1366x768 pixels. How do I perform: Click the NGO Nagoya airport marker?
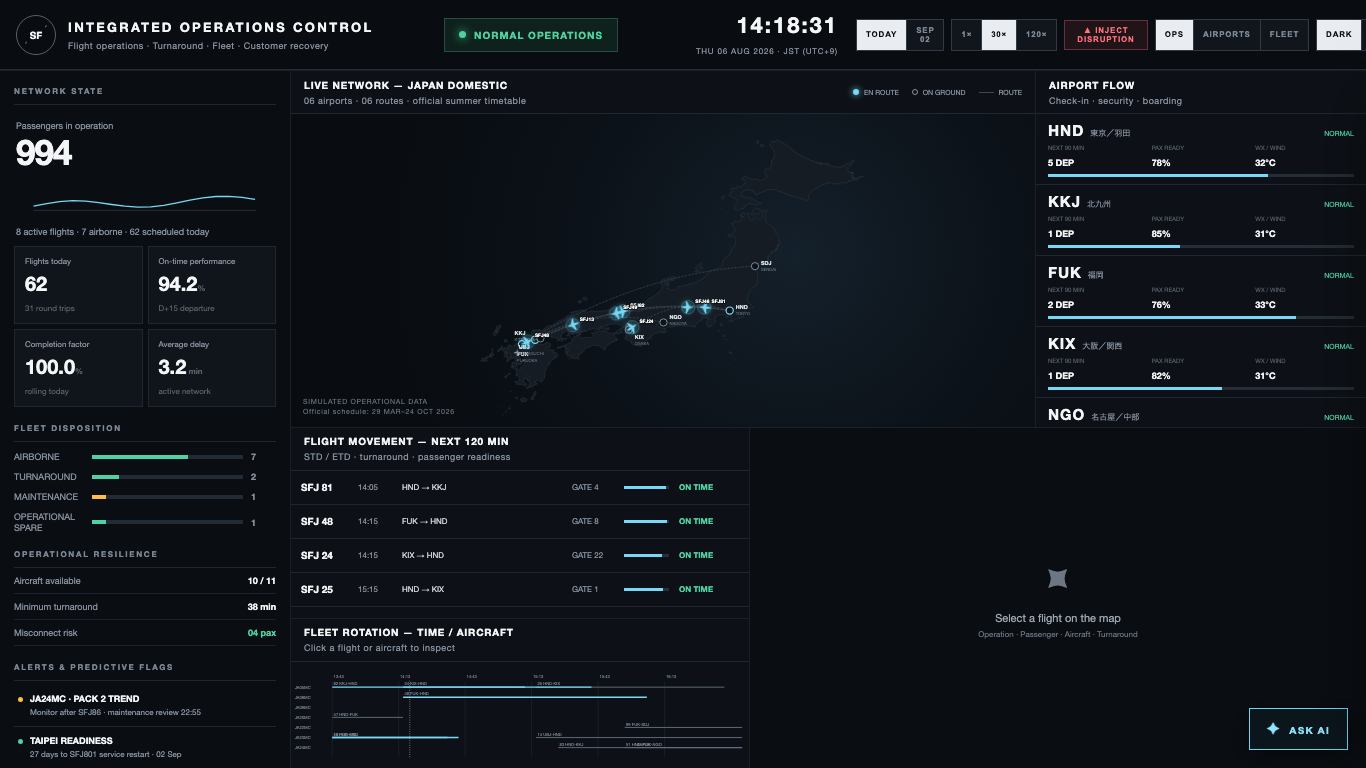663,322
